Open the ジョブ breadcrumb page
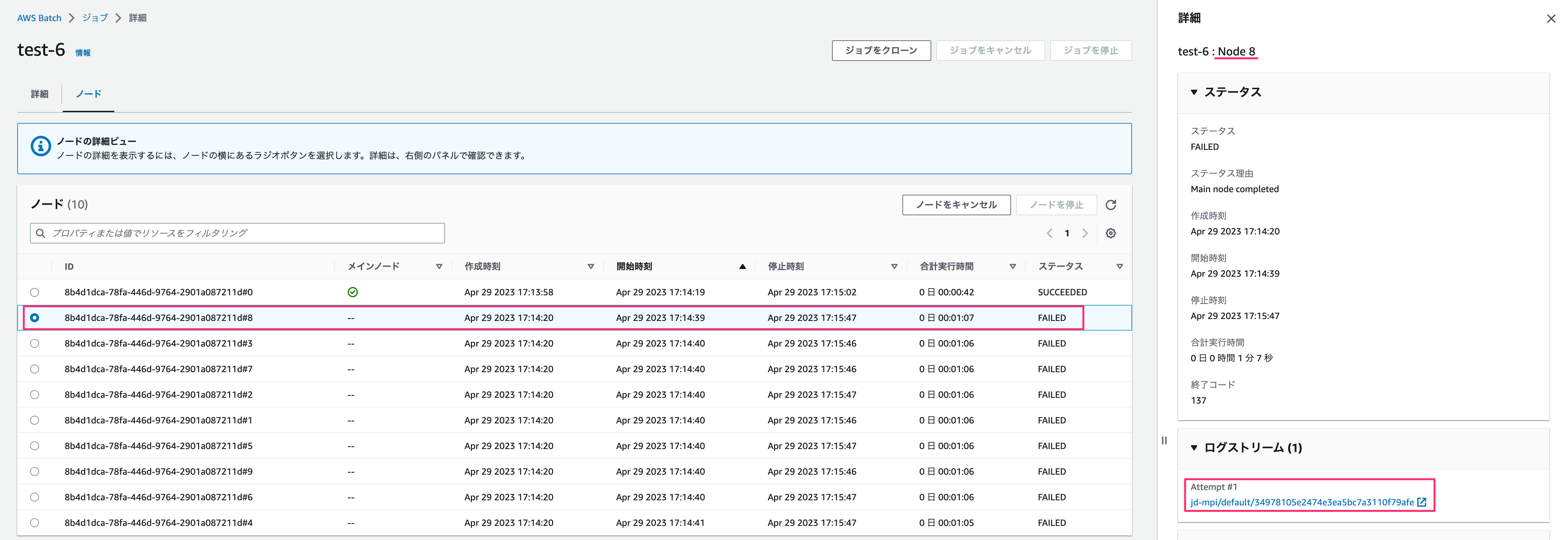Image resolution: width=1568 pixels, height=540 pixels. (x=94, y=18)
